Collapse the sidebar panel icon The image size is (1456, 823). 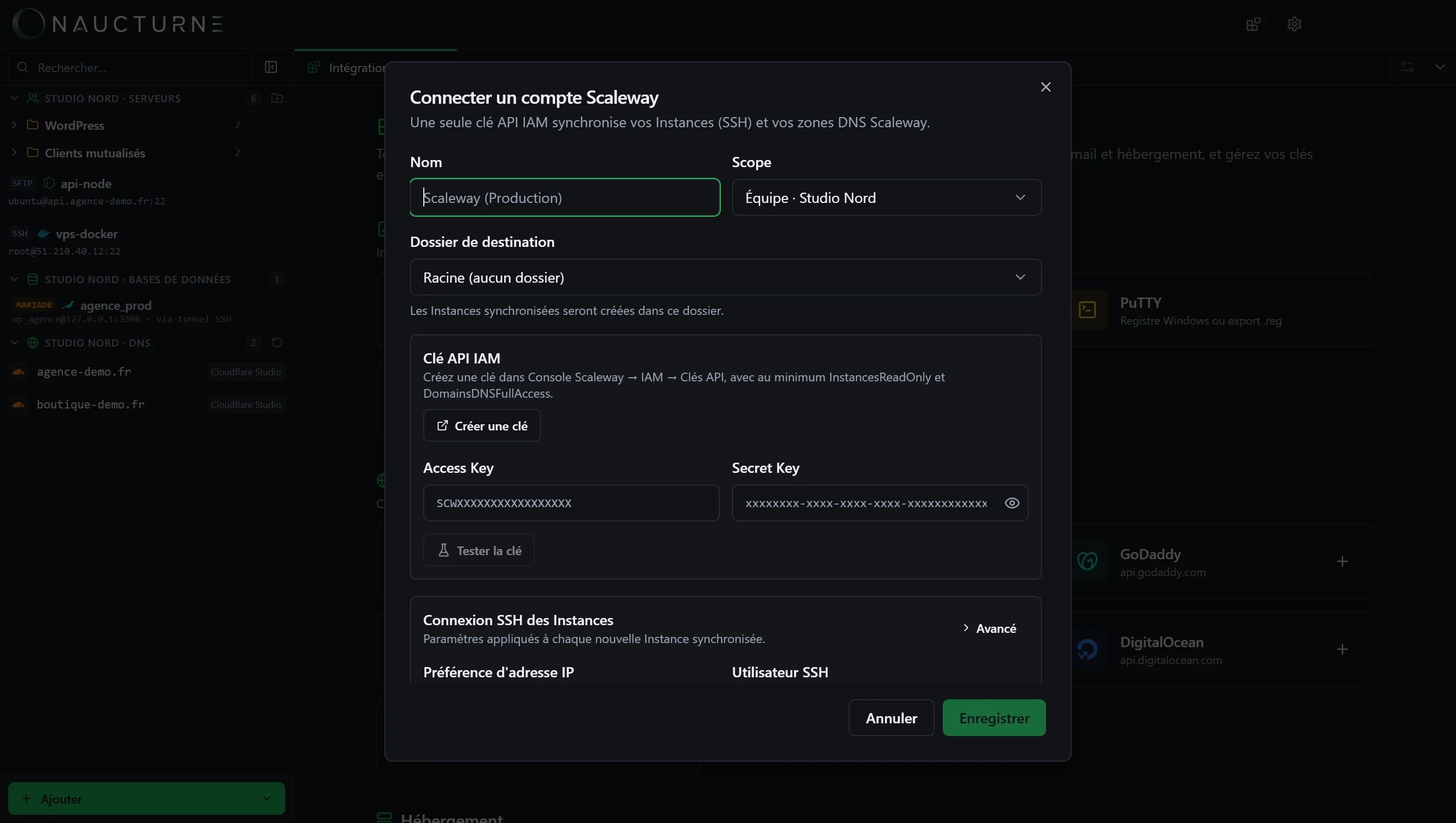point(271,67)
